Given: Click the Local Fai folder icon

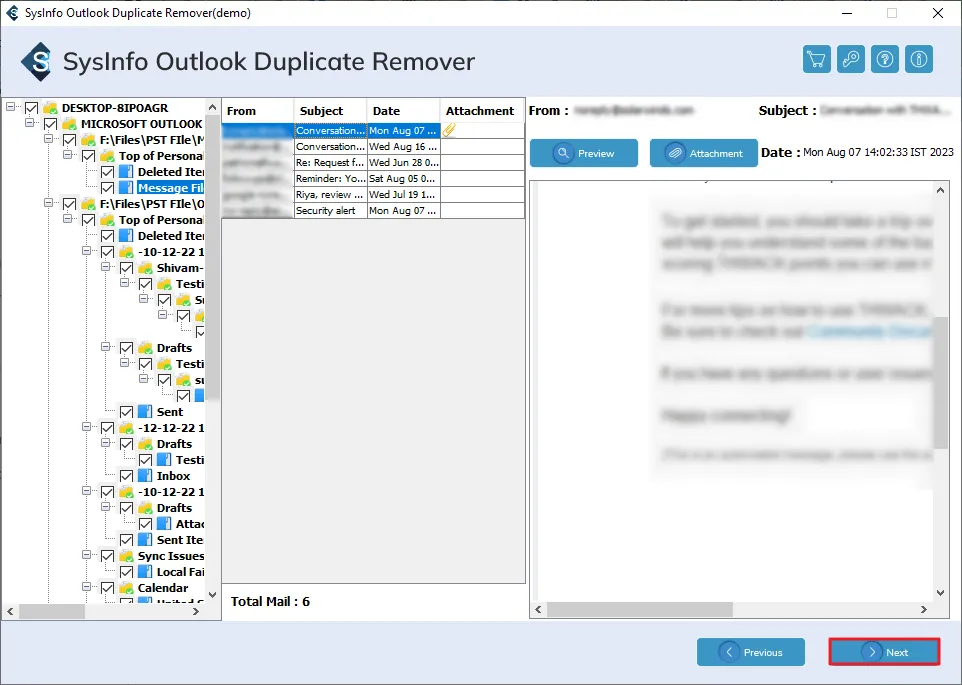Looking at the screenshot, I should click(145, 572).
